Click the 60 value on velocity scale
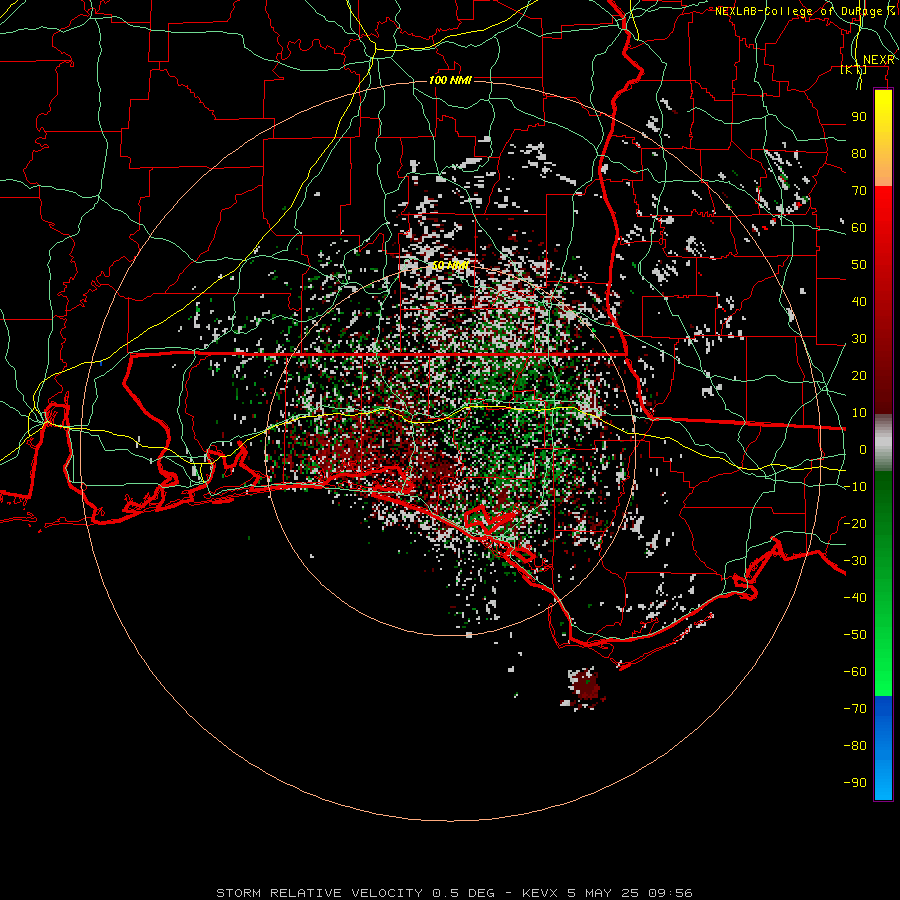Image resolution: width=900 pixels, height=900 pixels. pos(859,228)
